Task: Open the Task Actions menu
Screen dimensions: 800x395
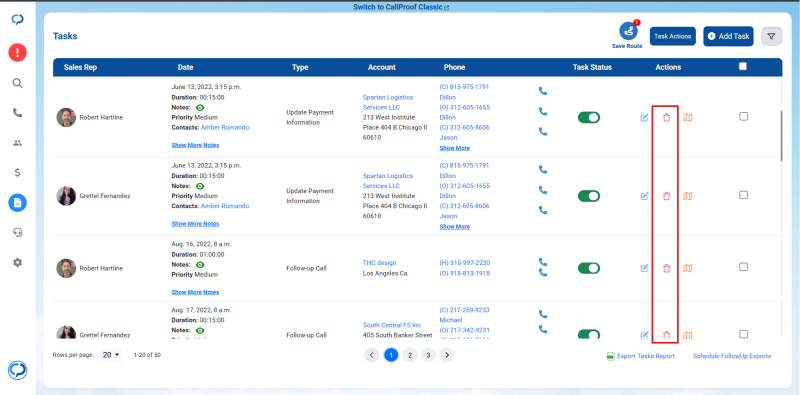Action: coord(672,36)
